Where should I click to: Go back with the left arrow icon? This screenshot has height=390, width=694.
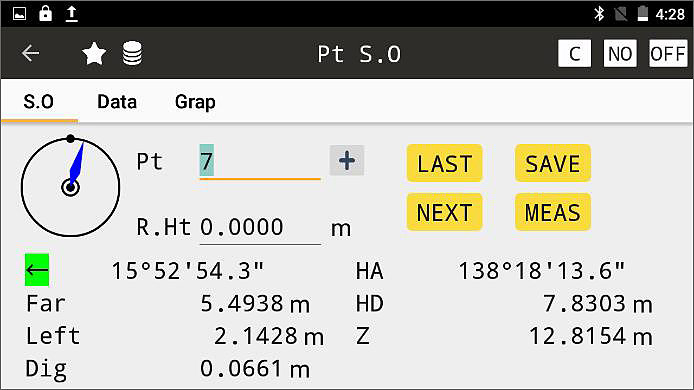31,54
